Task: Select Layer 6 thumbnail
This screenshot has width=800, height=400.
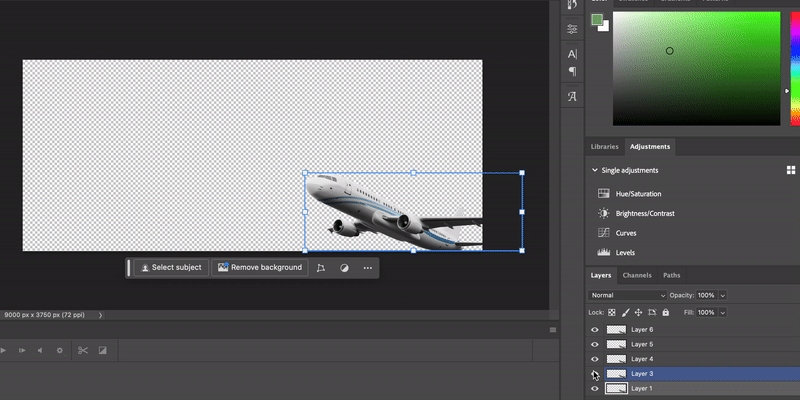Action: 616,330
